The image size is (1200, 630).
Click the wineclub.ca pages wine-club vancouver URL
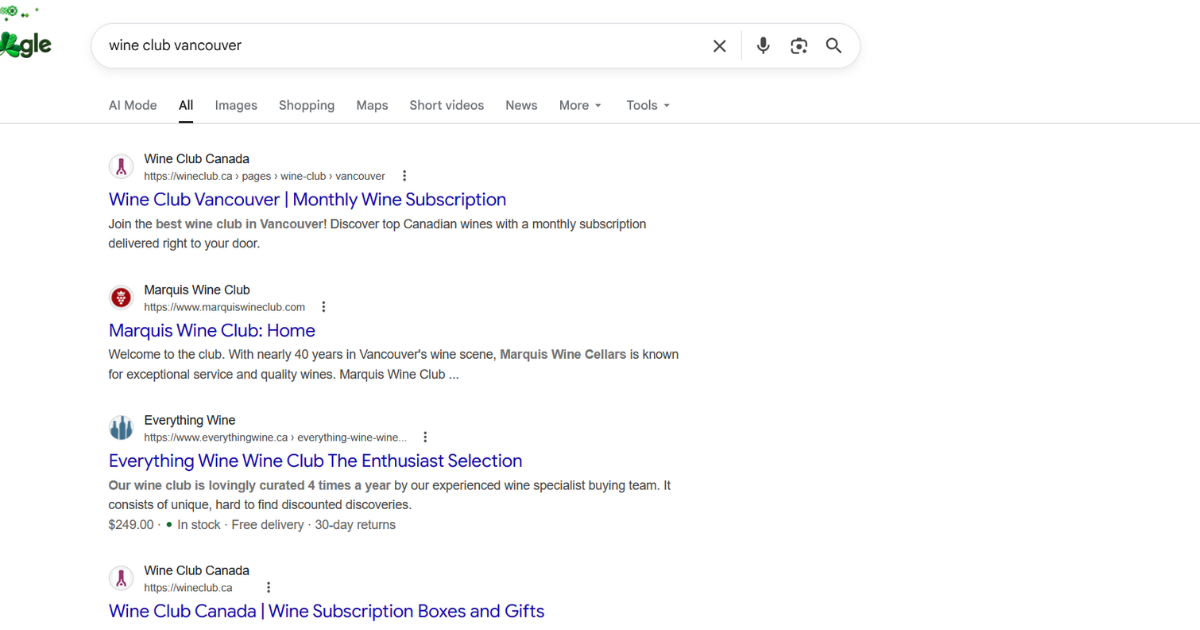(x=264, y=176)
